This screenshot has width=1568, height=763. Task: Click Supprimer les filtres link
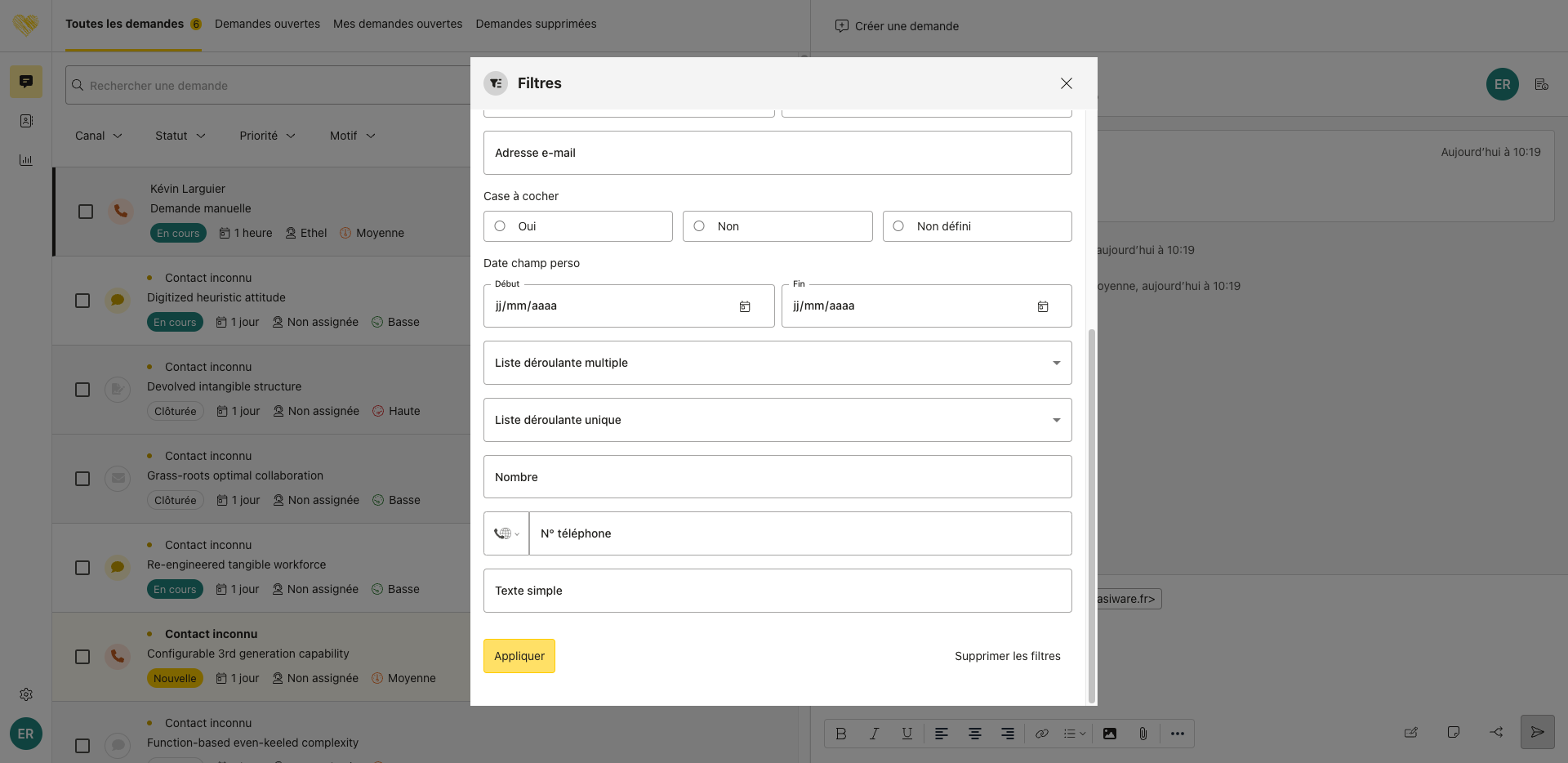pos(1008,656)
